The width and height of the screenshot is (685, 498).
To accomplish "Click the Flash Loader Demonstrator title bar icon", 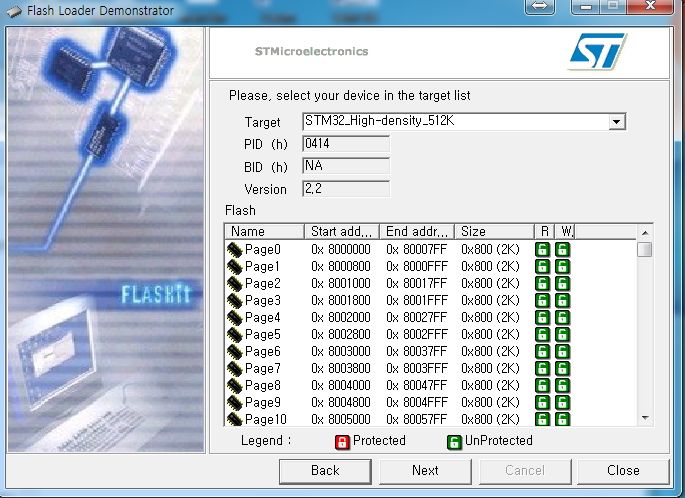I will pyautogui.click(x=14, y=11).
